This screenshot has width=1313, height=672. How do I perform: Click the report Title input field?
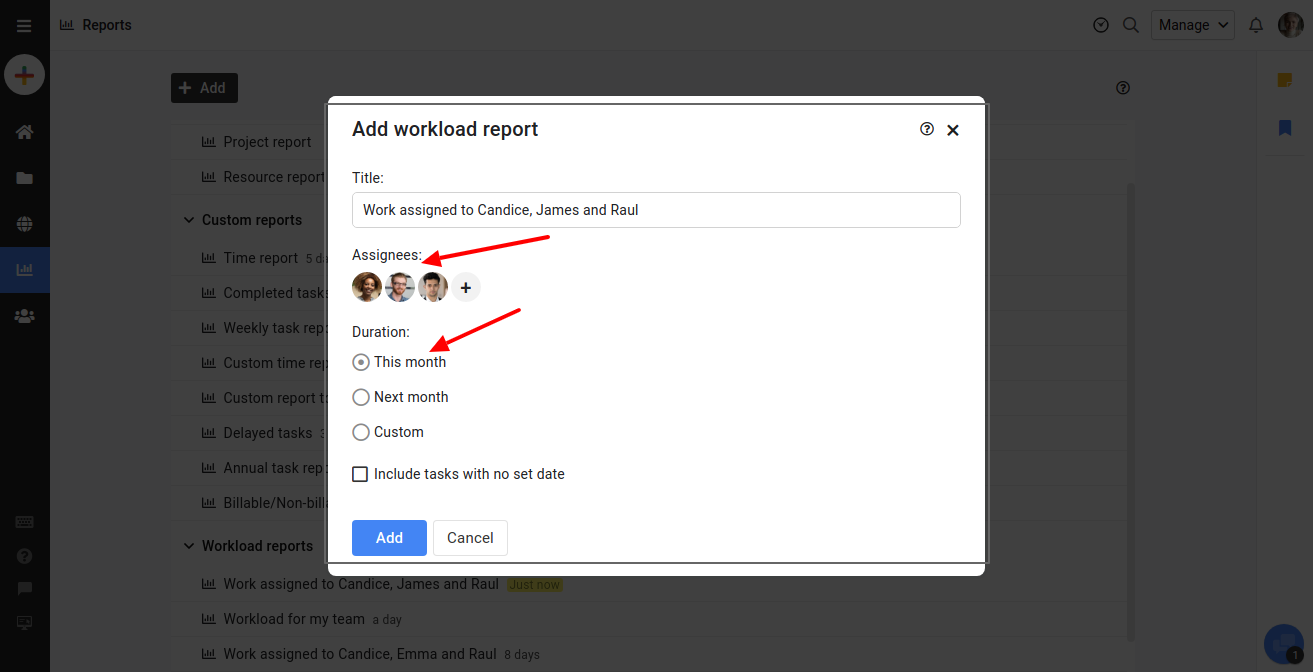[655, 210]
